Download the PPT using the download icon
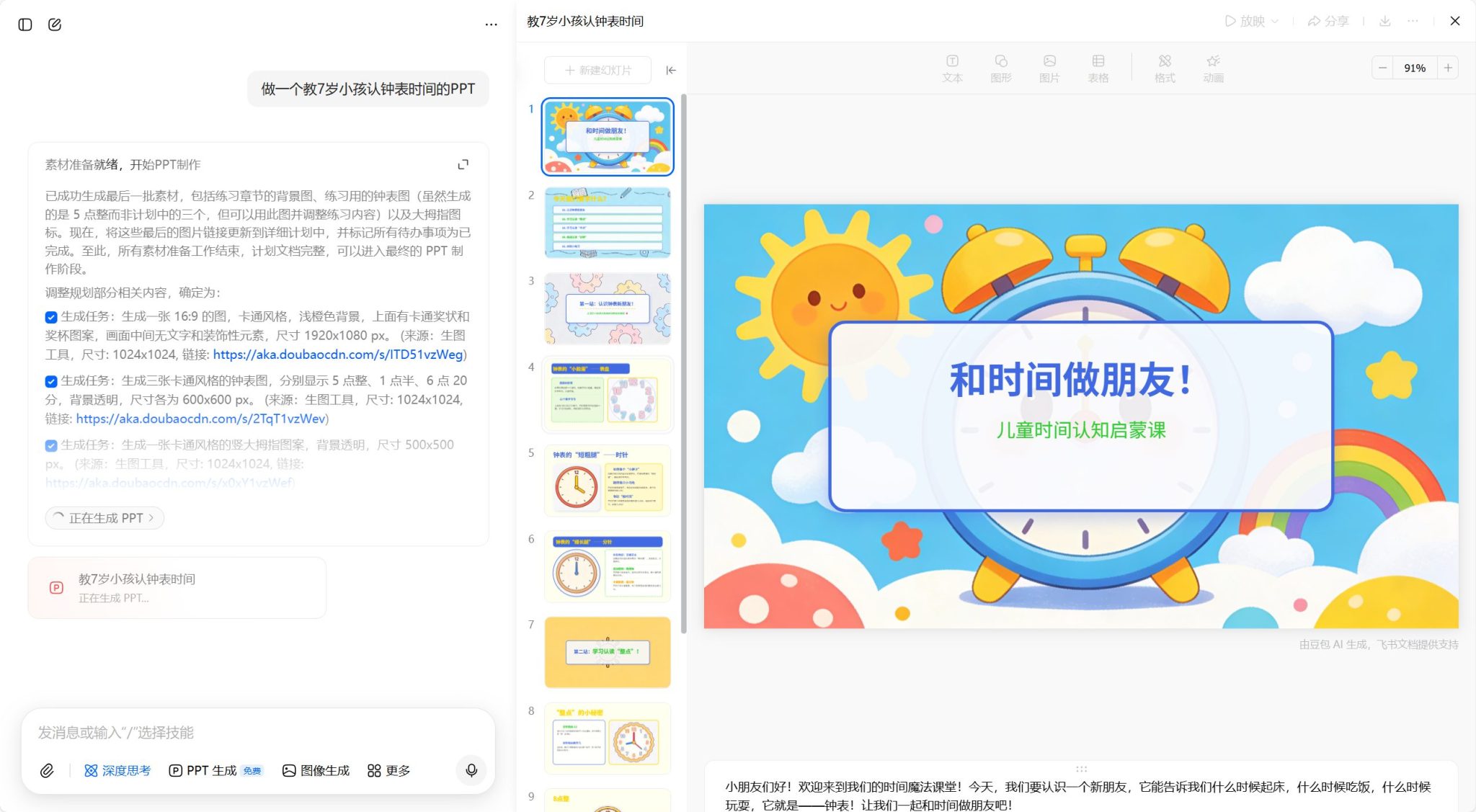The height and width of the screenshot is (812, 1476). pos(1385,21)
